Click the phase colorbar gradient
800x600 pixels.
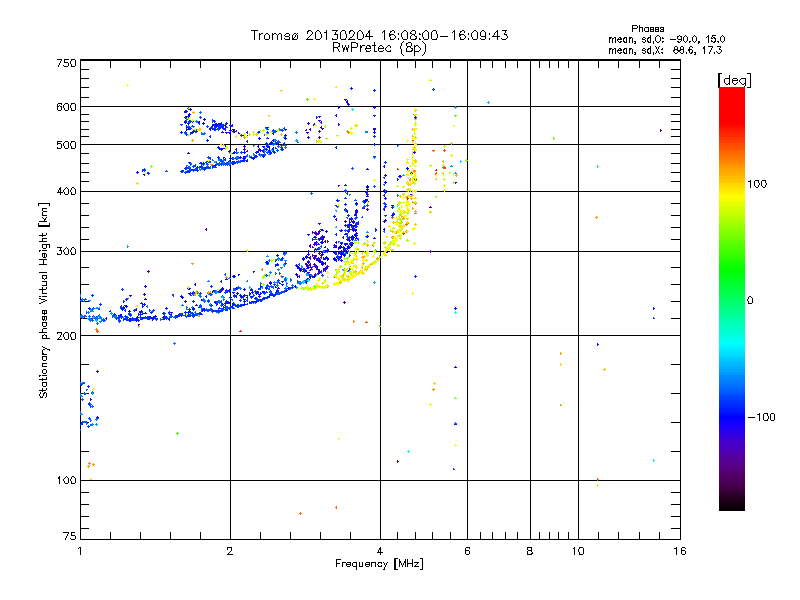click(732, 298)
